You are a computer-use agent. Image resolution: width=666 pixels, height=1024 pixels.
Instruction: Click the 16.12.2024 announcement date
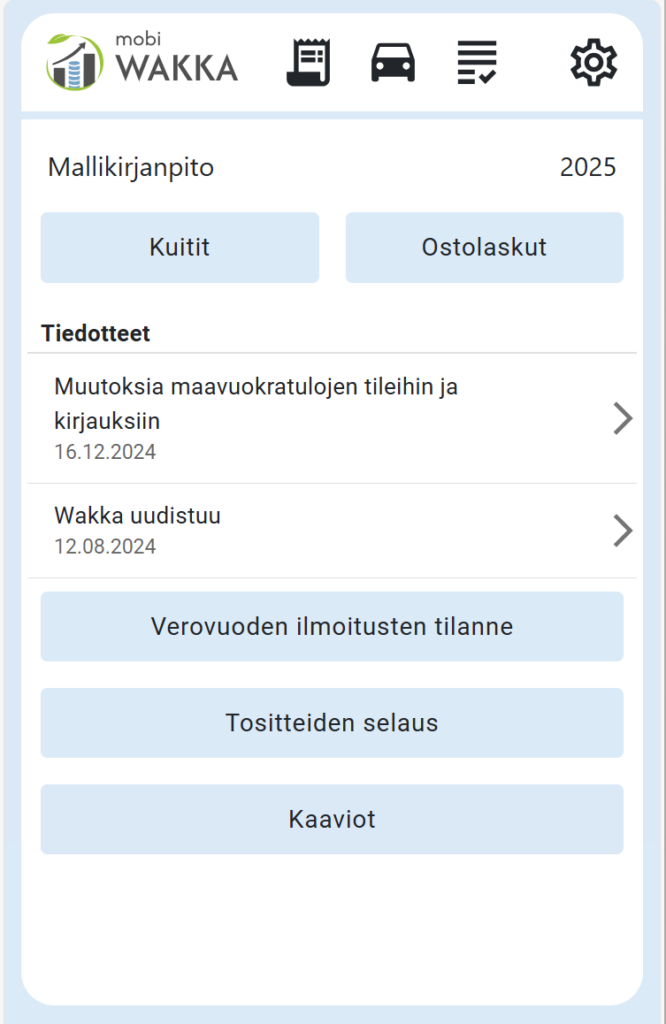coord(105,452)
